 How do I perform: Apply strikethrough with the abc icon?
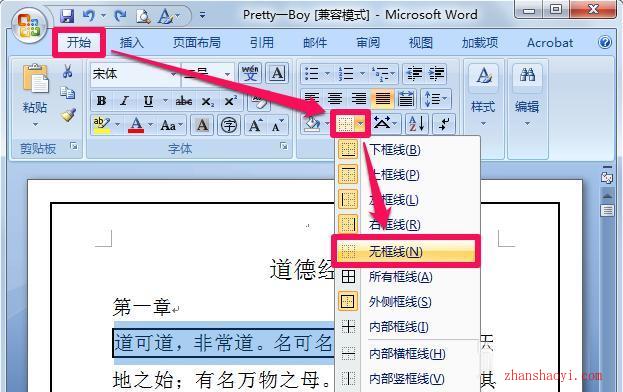point(184,101)
